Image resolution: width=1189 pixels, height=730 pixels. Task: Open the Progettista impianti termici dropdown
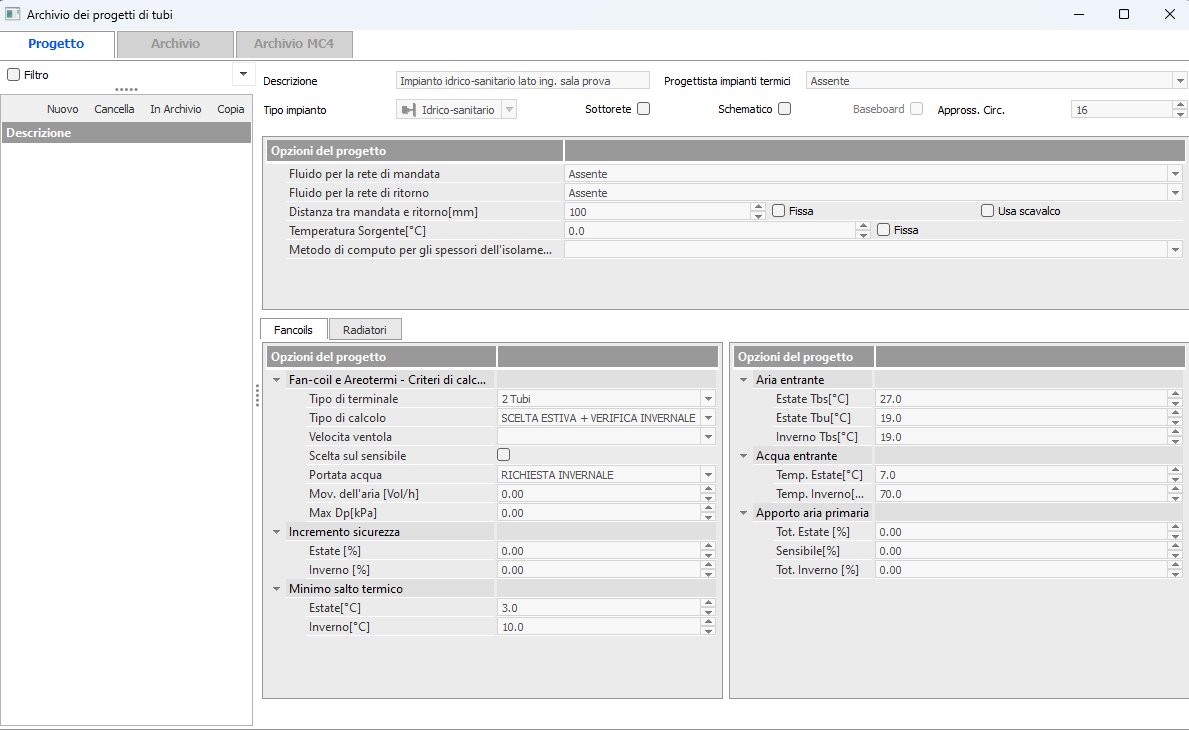[x=1179, y=81]
